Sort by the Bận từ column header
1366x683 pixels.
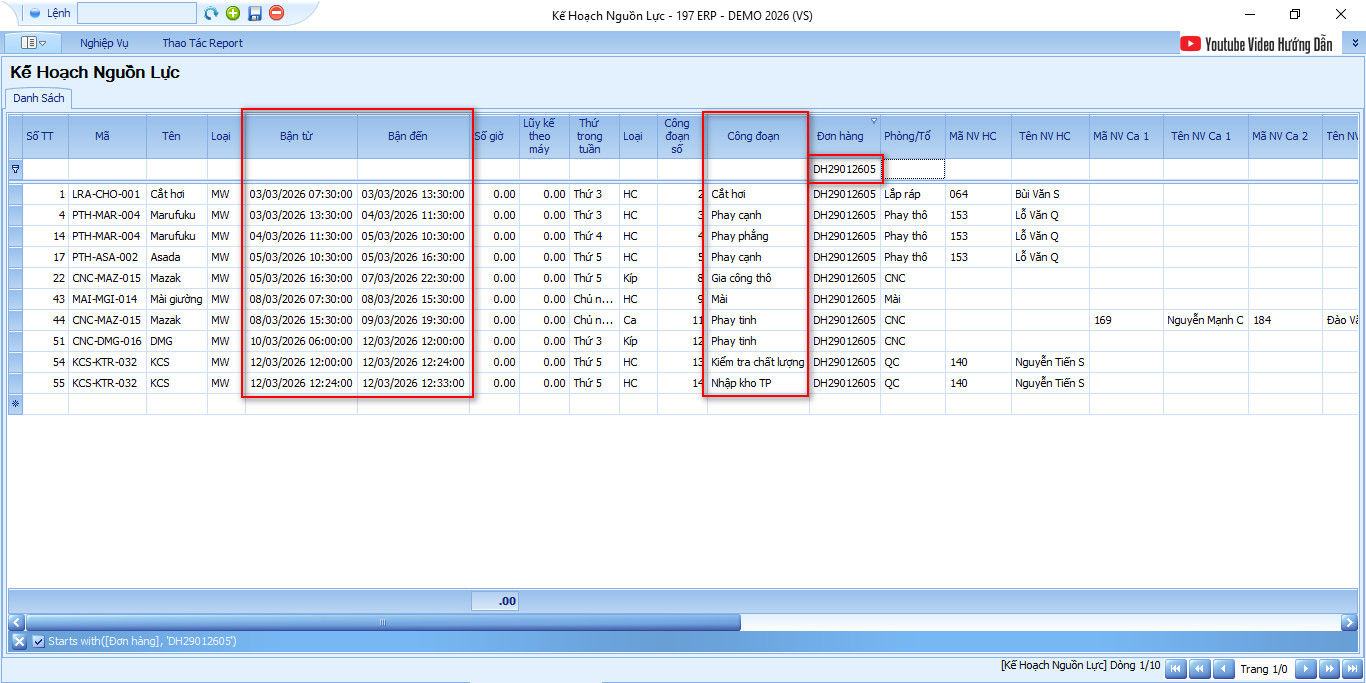pyautogui.click(x=297, y=136)
